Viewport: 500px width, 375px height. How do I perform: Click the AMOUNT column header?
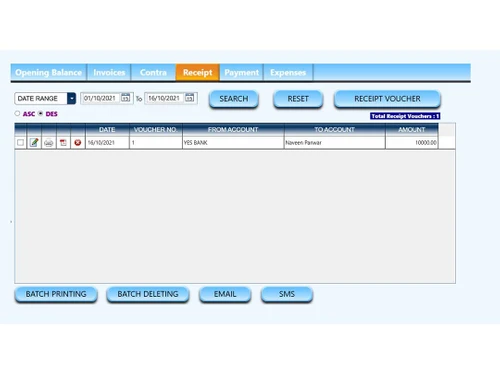pyautogui.click(x=412, y=129)
